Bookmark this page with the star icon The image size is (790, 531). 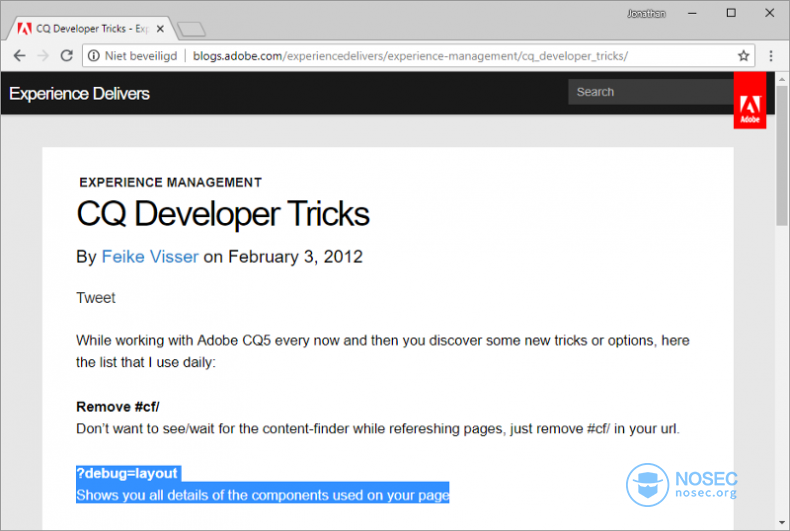743,56
